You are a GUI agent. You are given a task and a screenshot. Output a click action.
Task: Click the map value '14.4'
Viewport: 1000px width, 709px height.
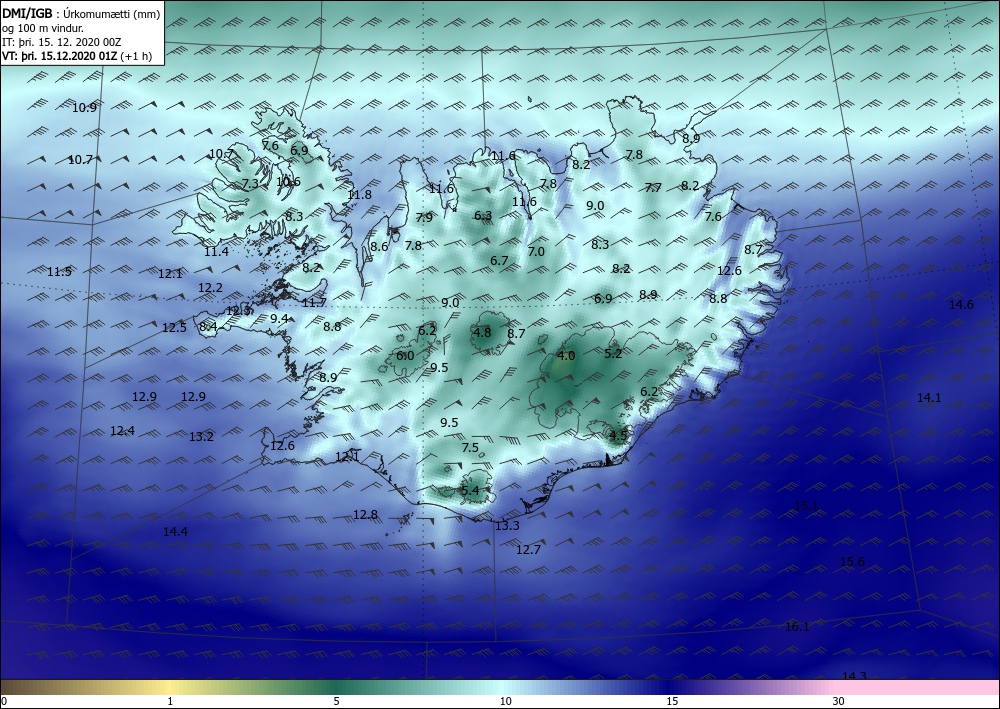click(175, 531)
